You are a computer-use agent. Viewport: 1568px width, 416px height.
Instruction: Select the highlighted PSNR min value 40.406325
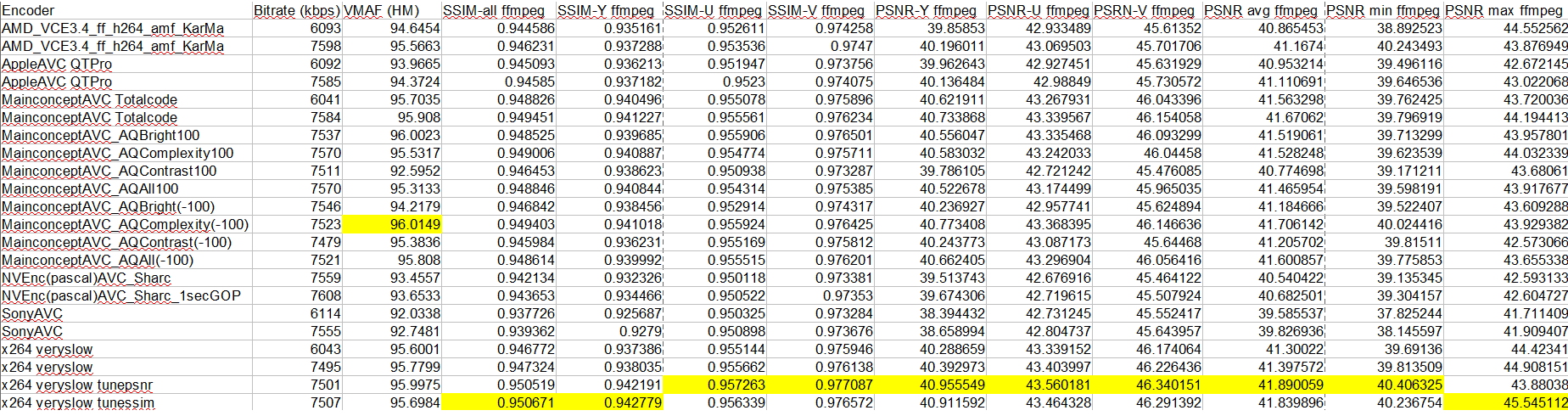coord(1384,385)
